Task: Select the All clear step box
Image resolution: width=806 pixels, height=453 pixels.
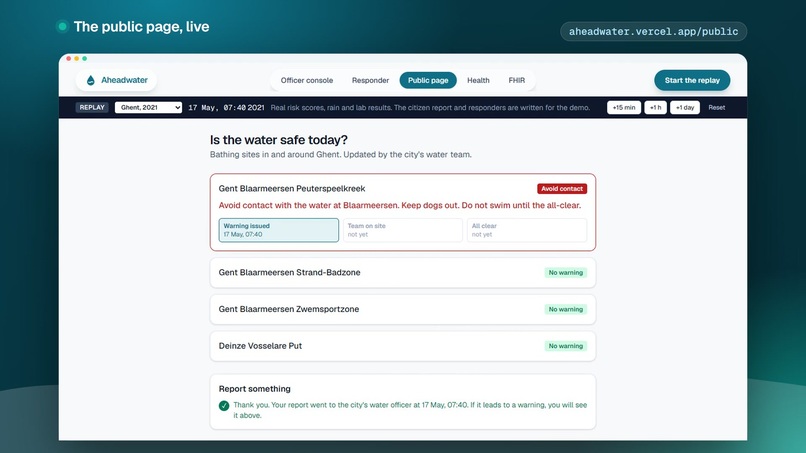Action: click(x=527, y=230)
